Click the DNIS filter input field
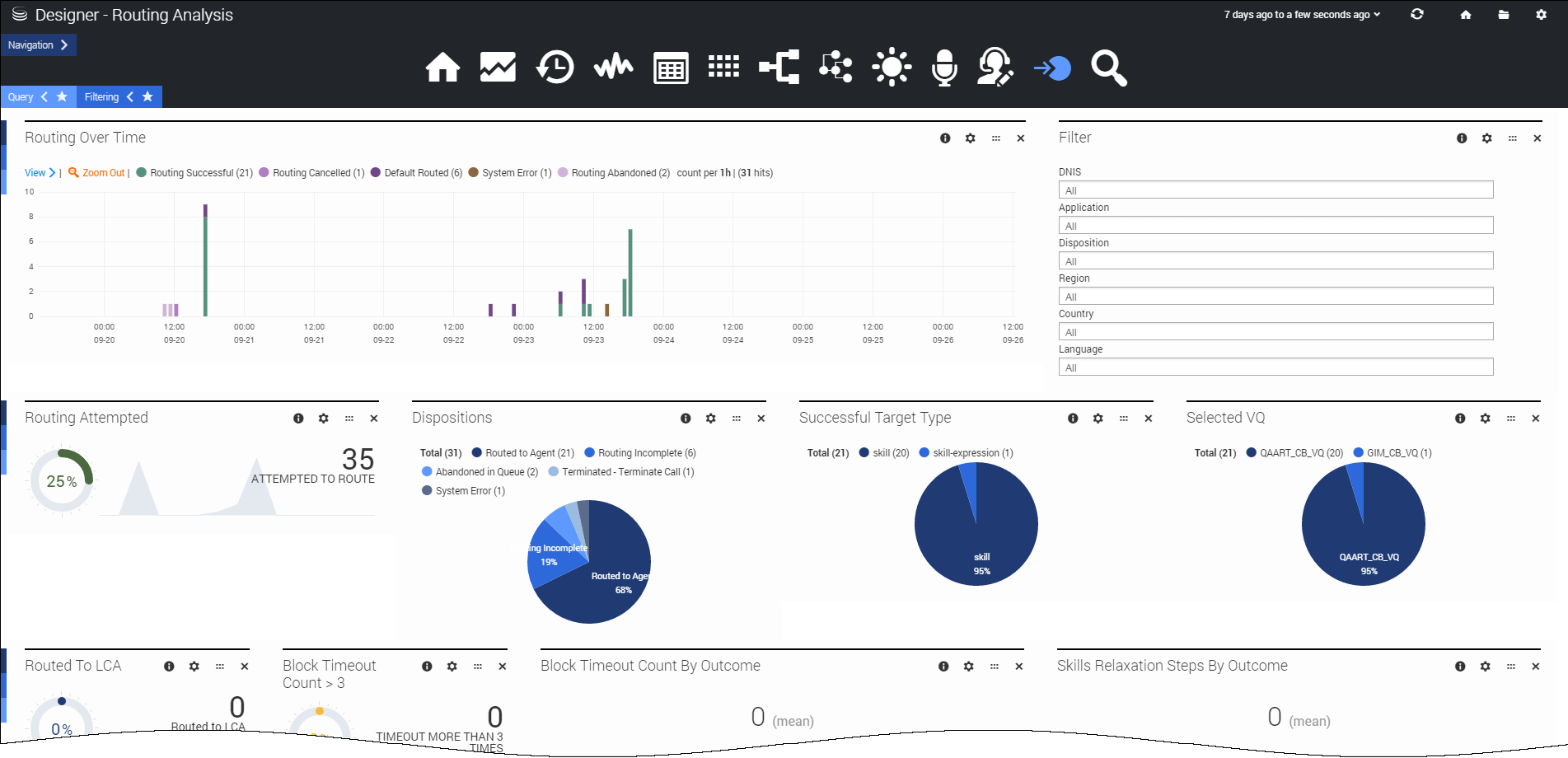 tap(1275, 190)
